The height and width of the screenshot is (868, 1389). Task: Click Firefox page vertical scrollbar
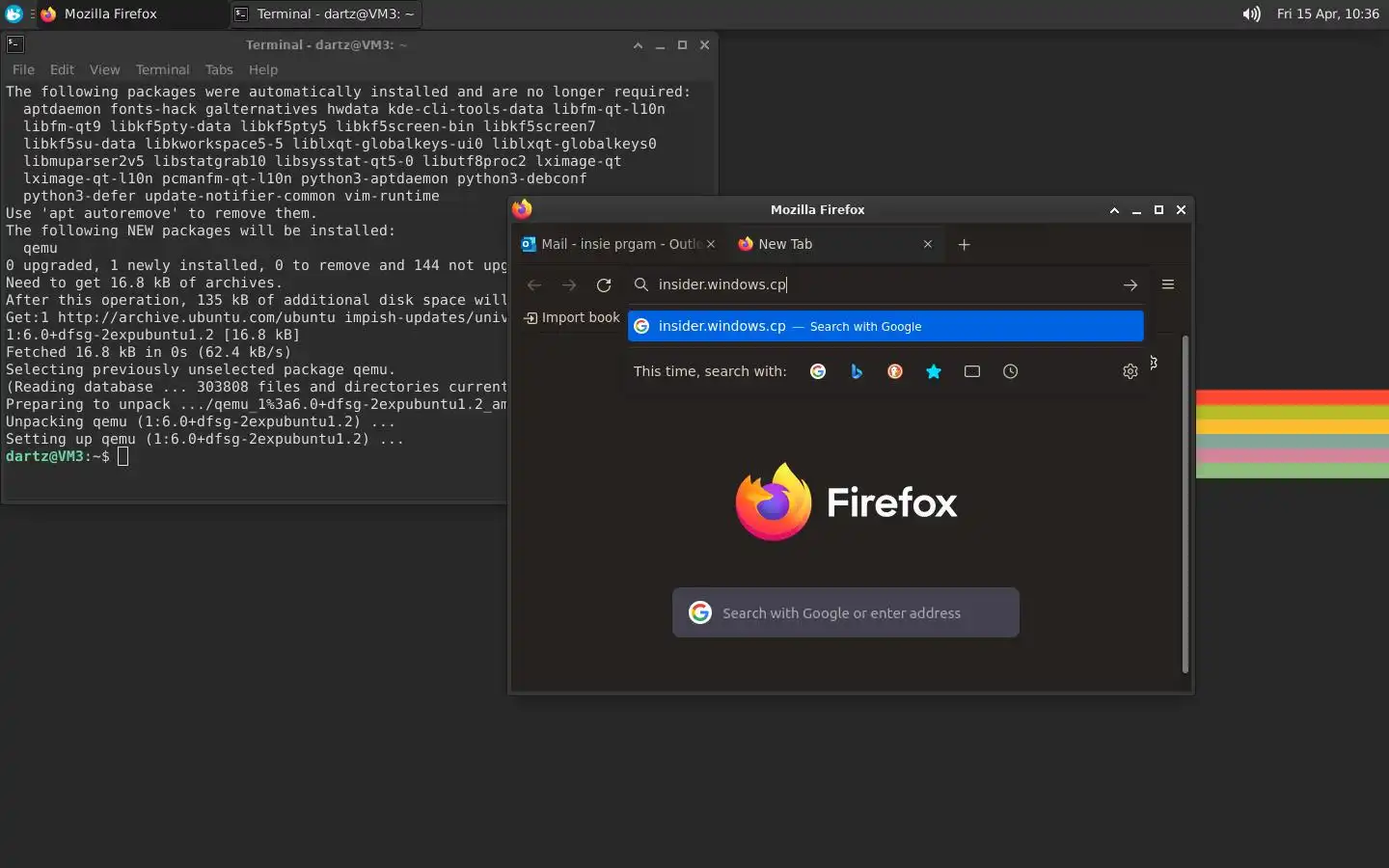[1185, 503]
